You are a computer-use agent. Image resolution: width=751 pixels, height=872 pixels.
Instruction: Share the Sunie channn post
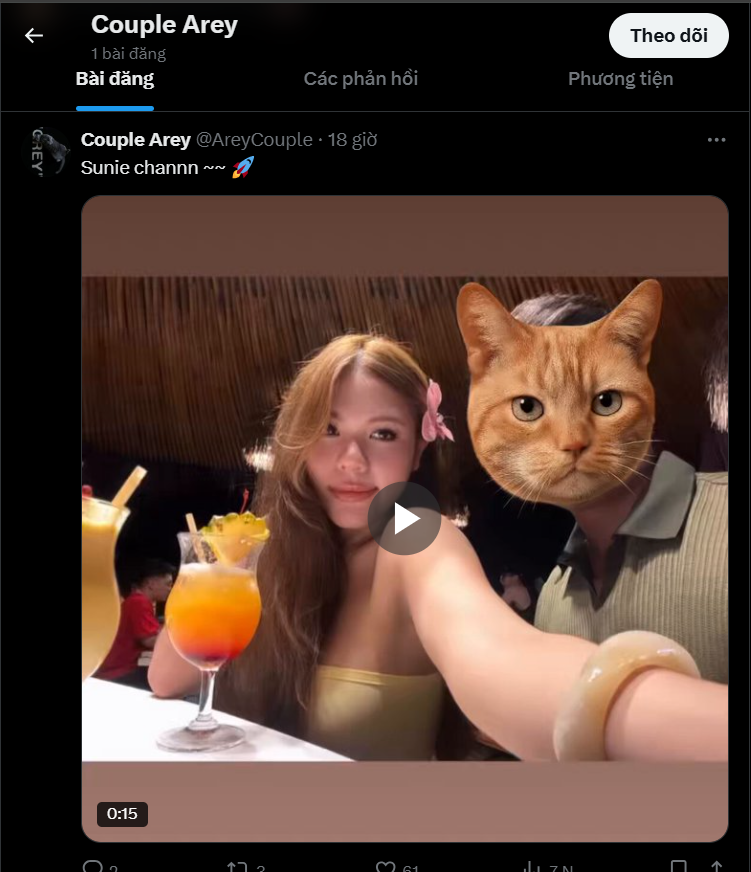point(718,862)
